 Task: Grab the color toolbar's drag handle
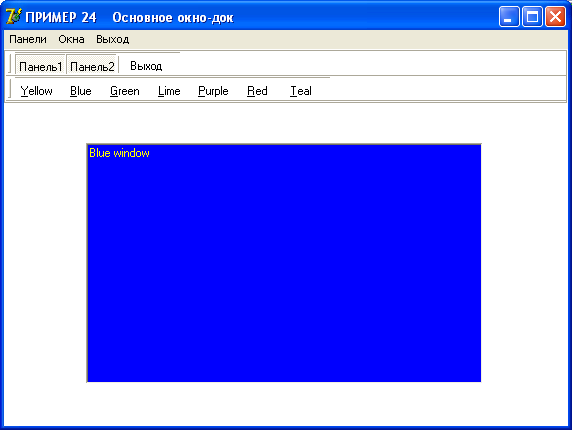click(10, 89)
